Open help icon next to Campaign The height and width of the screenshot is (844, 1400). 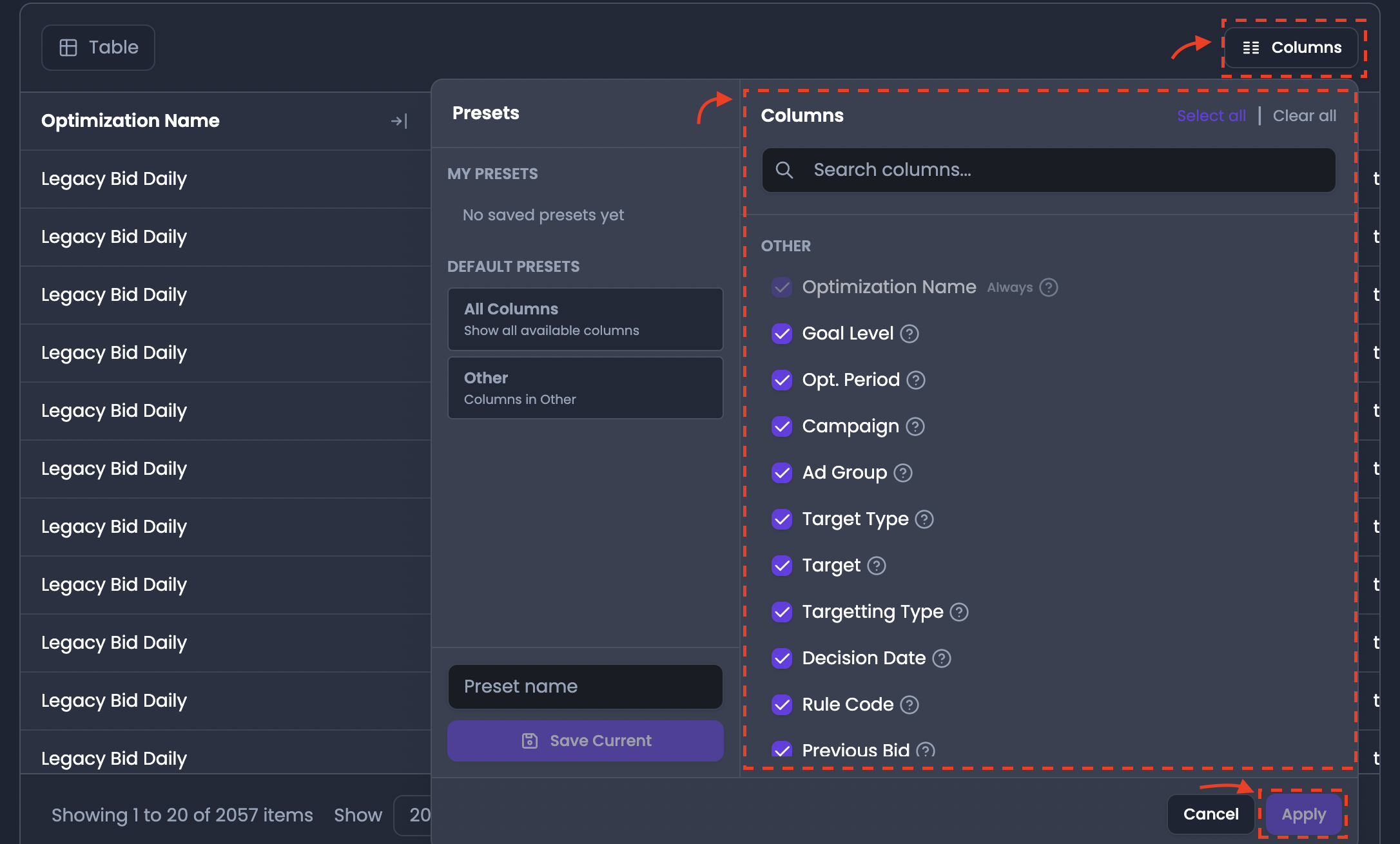click(x=915, y=427)
